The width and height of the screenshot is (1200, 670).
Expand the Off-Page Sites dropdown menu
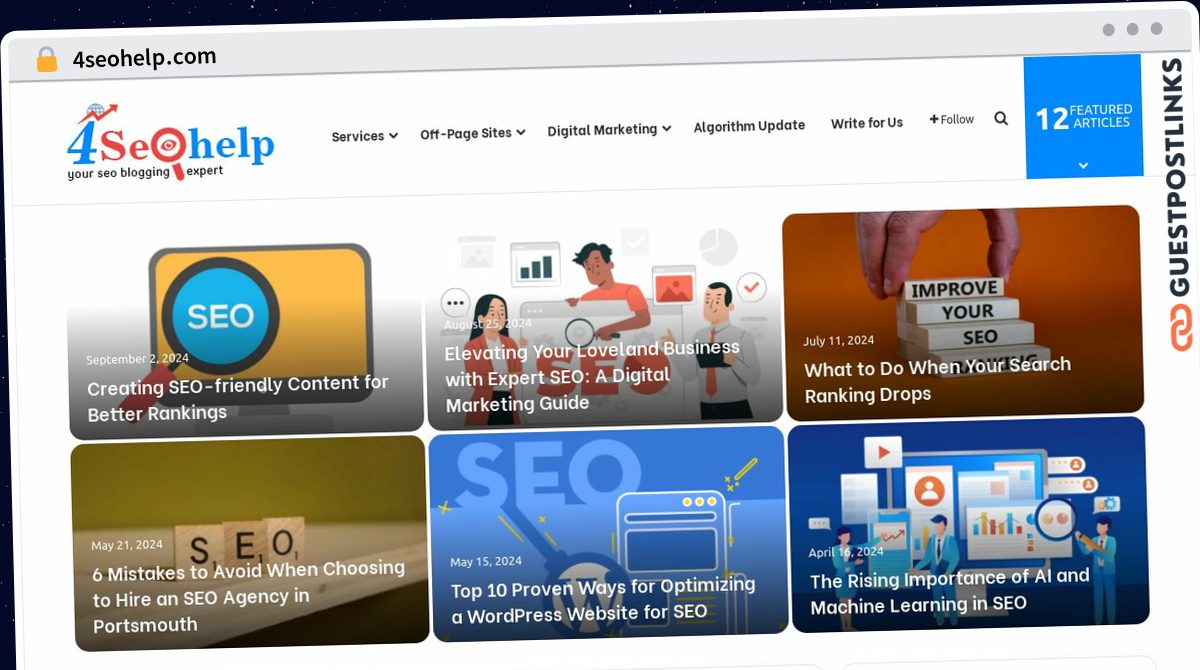473,133
